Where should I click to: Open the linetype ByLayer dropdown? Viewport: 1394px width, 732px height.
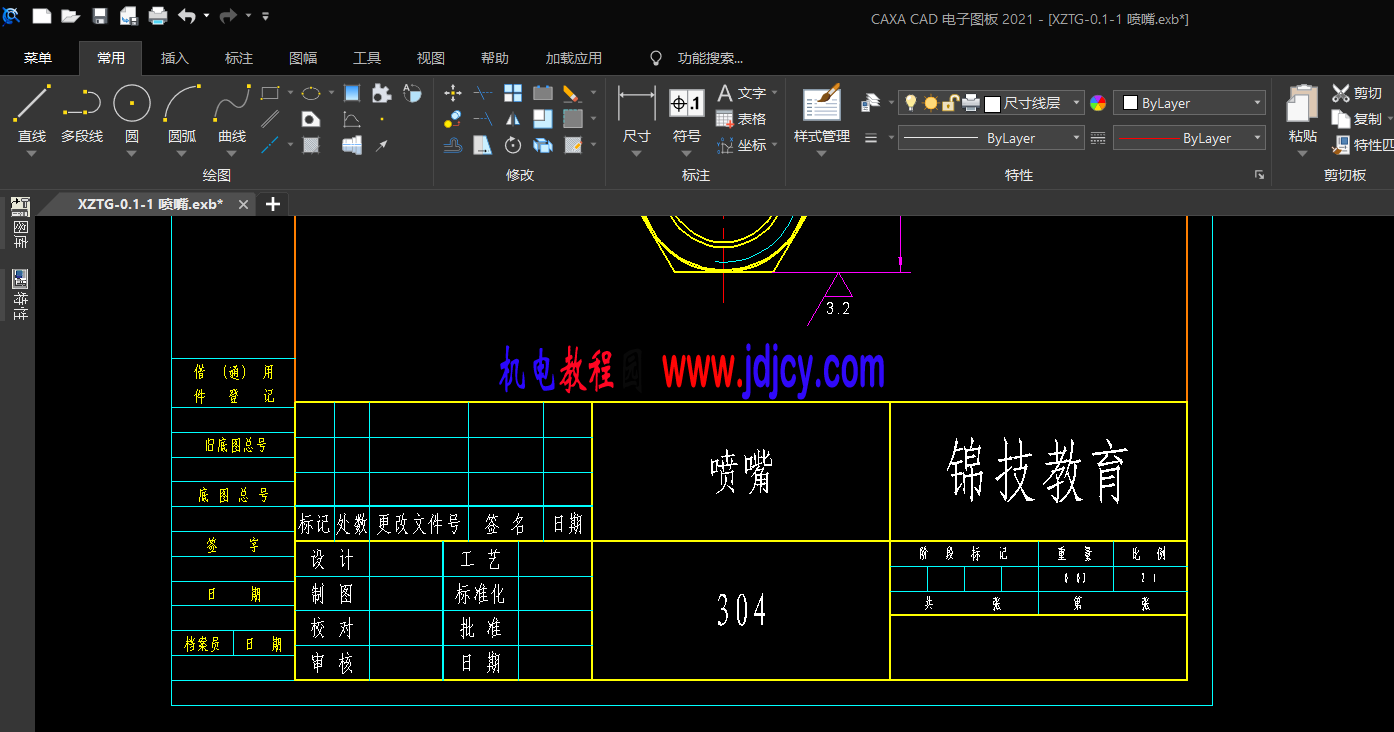point(991,138)
